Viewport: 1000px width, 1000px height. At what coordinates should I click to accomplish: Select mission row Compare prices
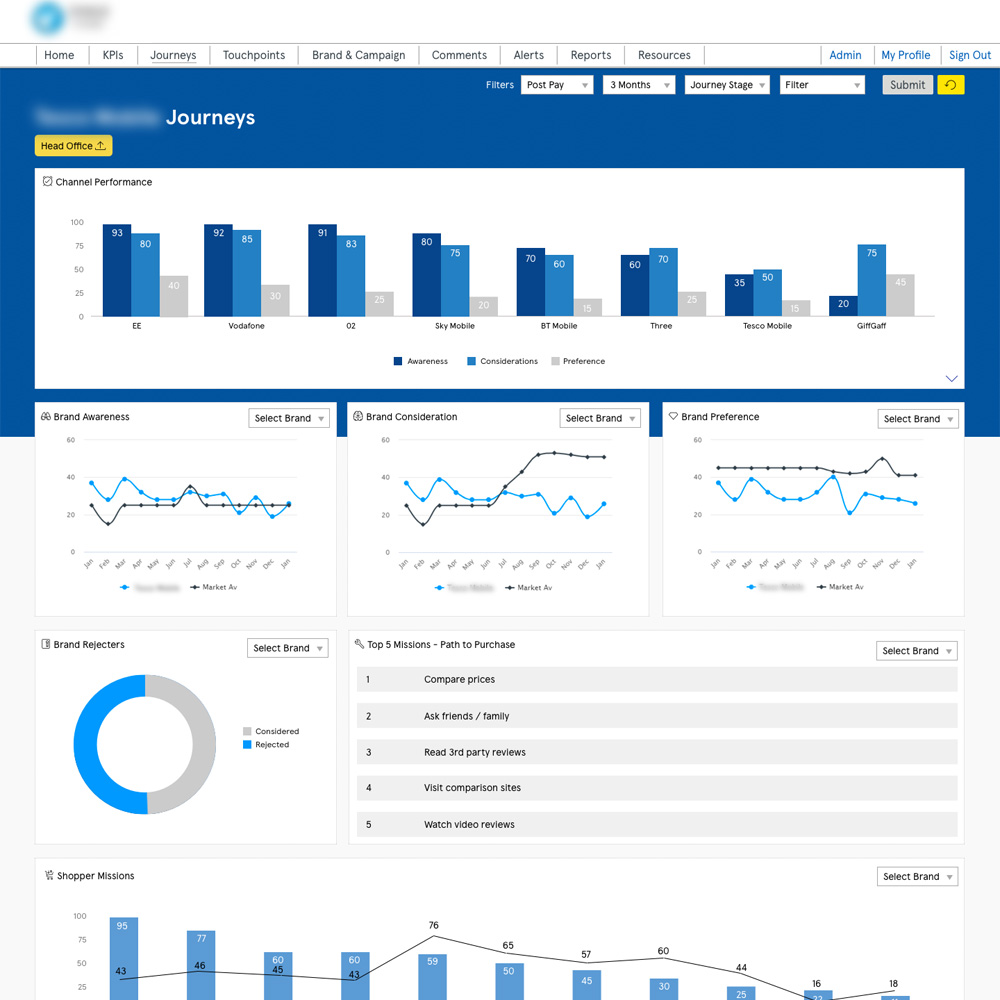tap(657, 679)
